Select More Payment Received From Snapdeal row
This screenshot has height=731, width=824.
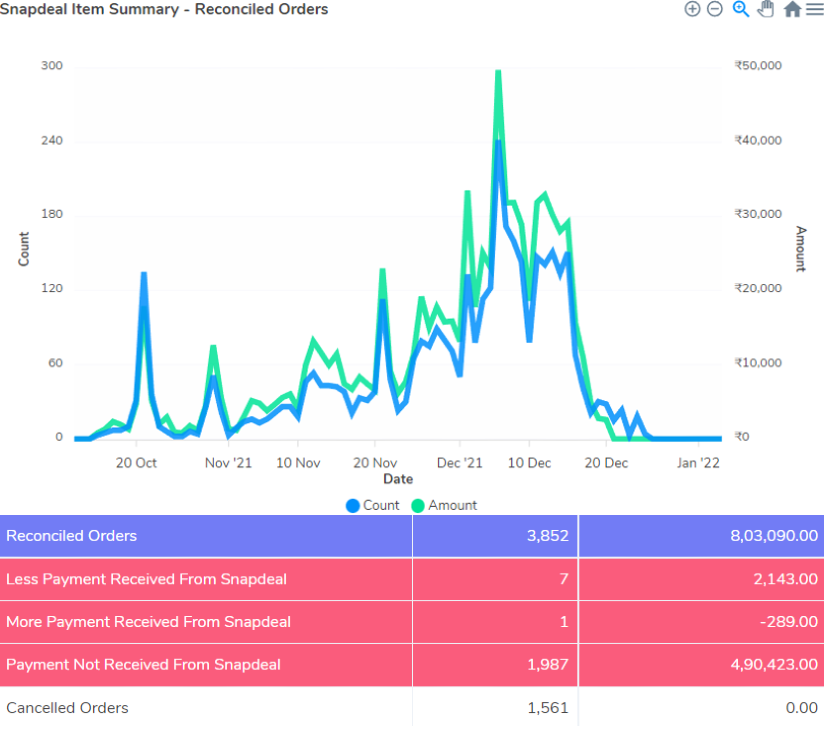412,622
